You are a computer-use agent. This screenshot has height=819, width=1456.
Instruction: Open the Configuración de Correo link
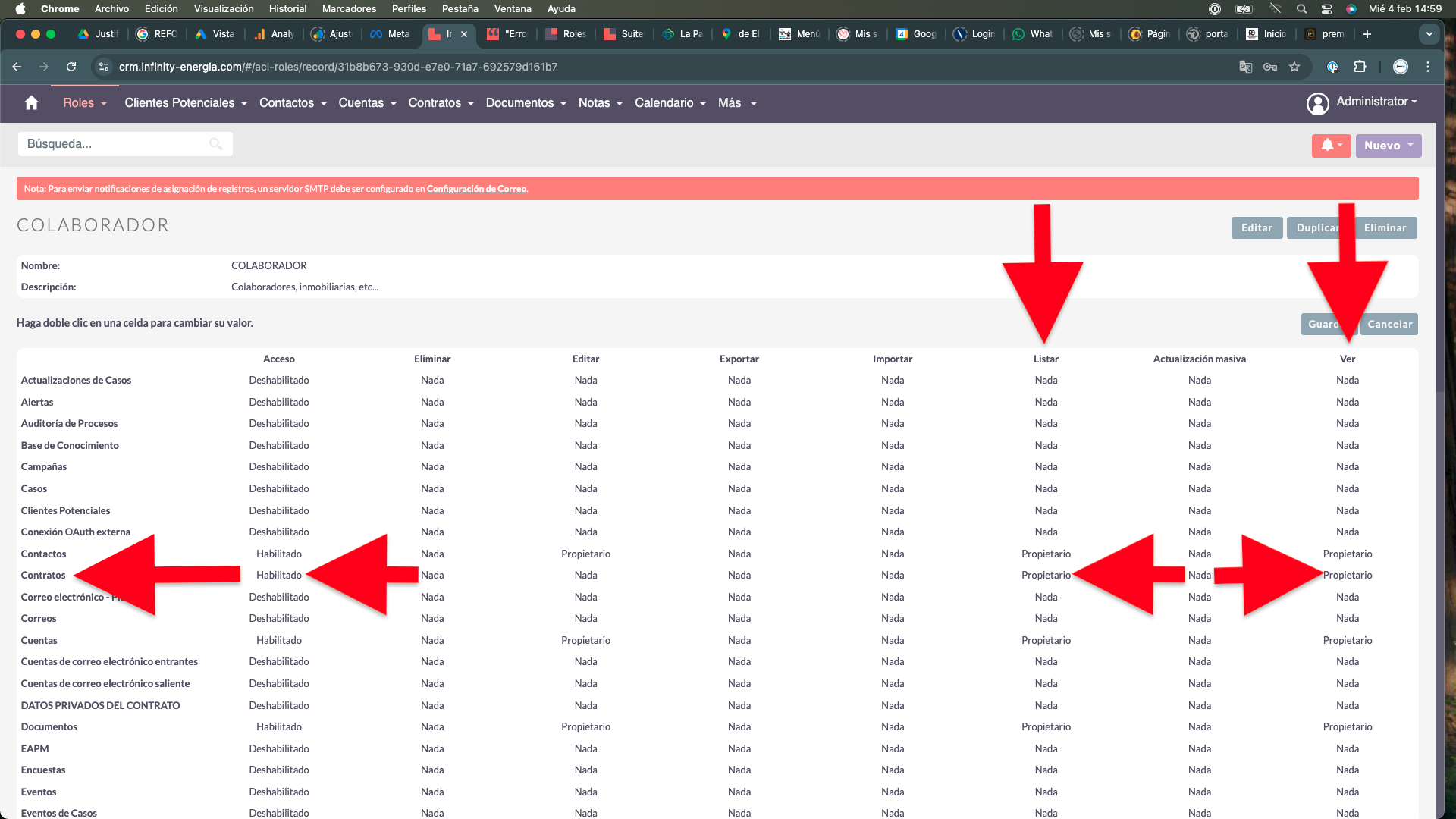click(476, 189)
